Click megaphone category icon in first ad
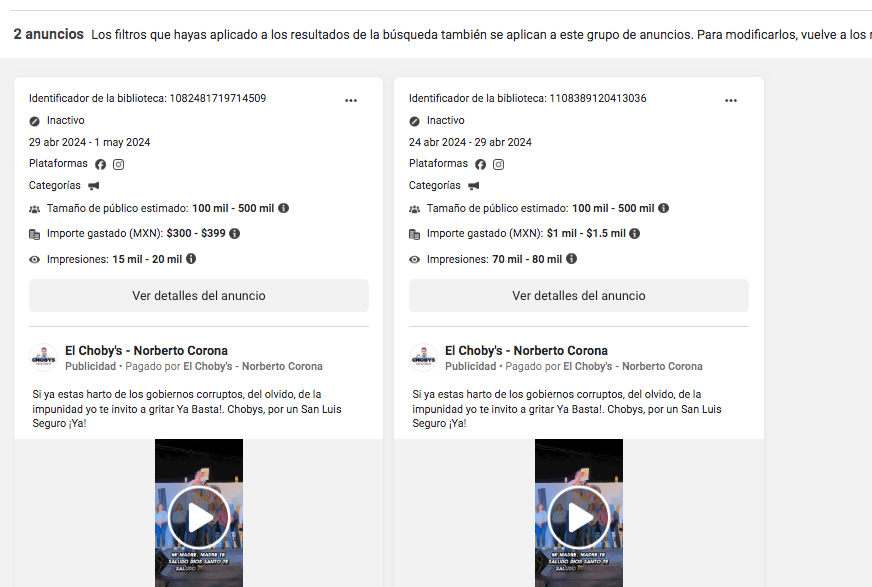The height and width of the screenshot is (587, 872). click(94, 186)
